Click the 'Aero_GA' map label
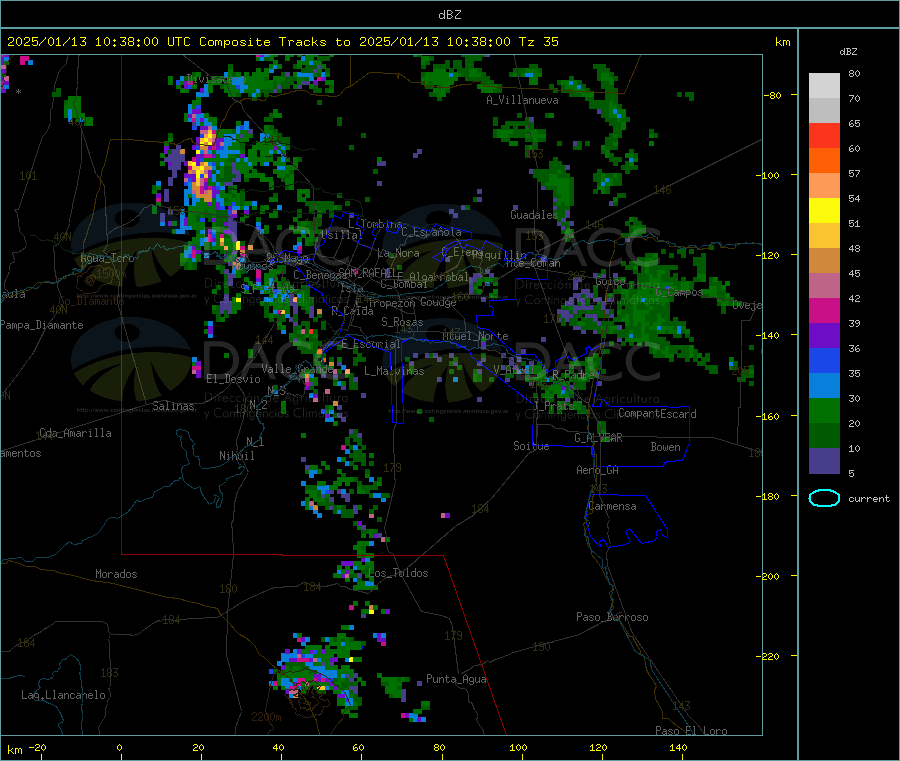This screenshot has width=900, height=761. pyautogui.click(x=598, y=470)
